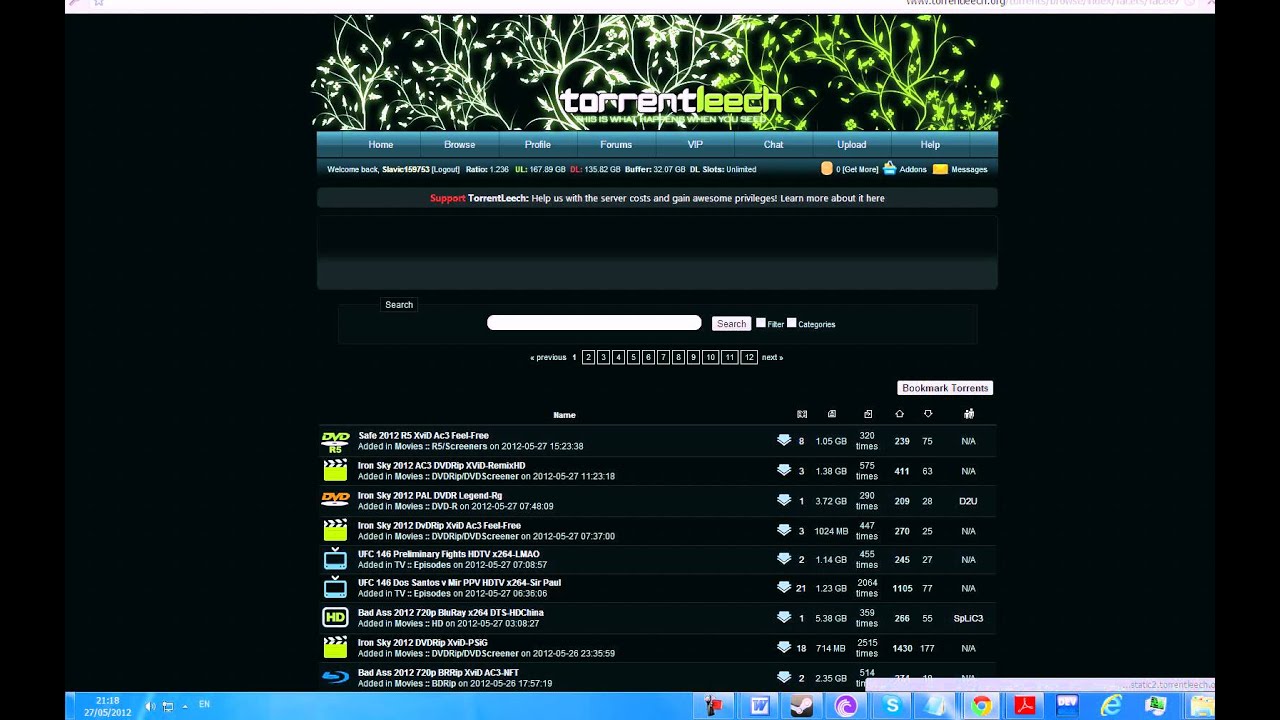Screen dimensions: 1280x720
Task: Sort by leechers down-arrow column icon
Action: click(928, 414)
